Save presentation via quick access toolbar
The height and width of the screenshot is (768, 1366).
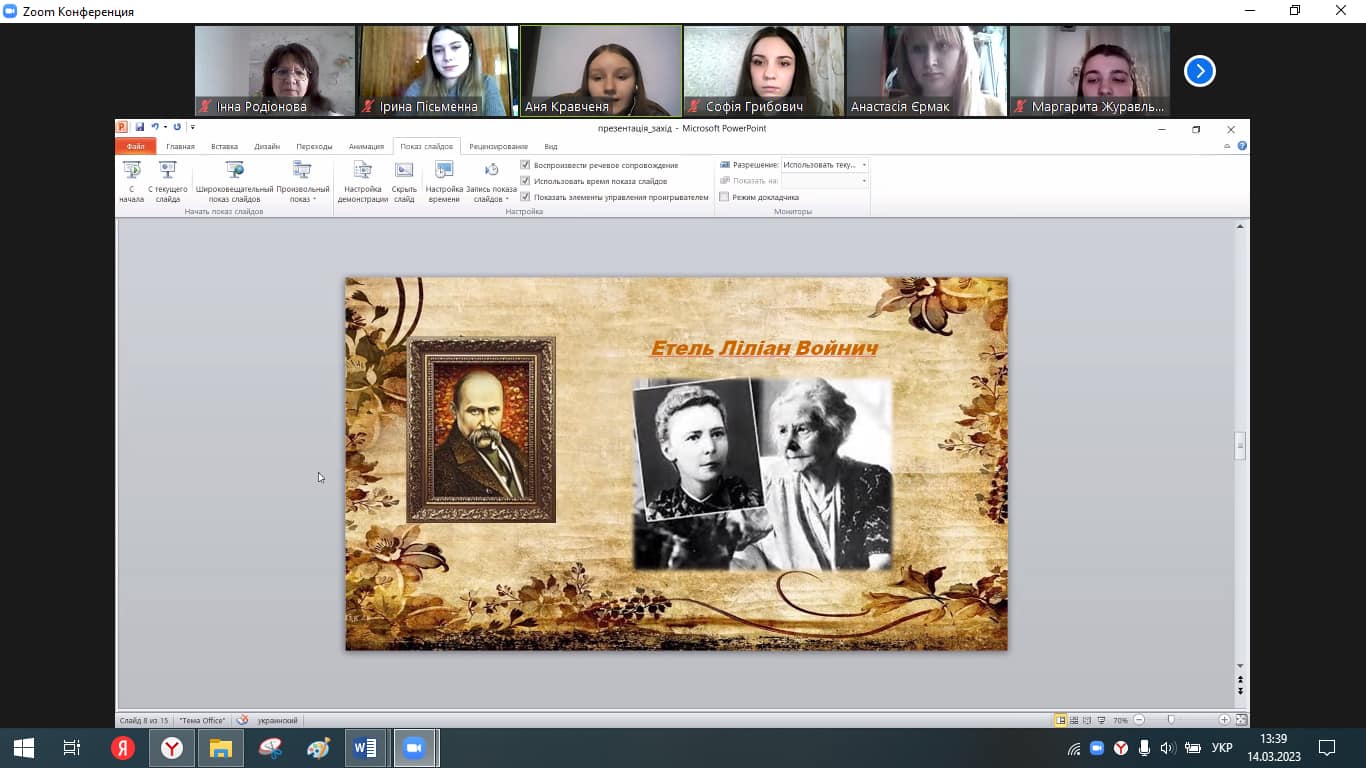tap(140, 128)
